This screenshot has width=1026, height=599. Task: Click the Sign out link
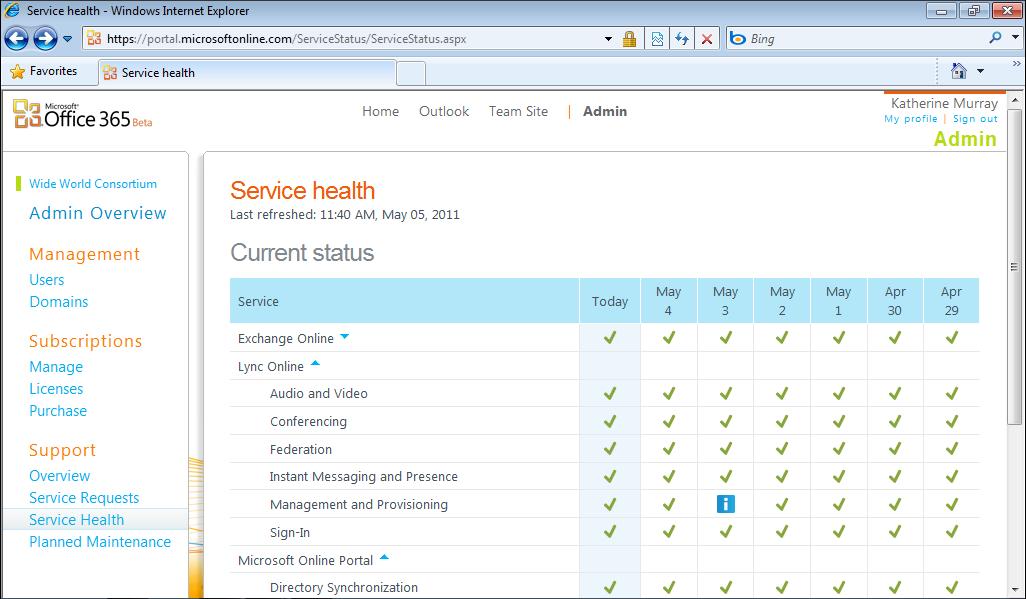pyautogui.click(x=975, y=119)
